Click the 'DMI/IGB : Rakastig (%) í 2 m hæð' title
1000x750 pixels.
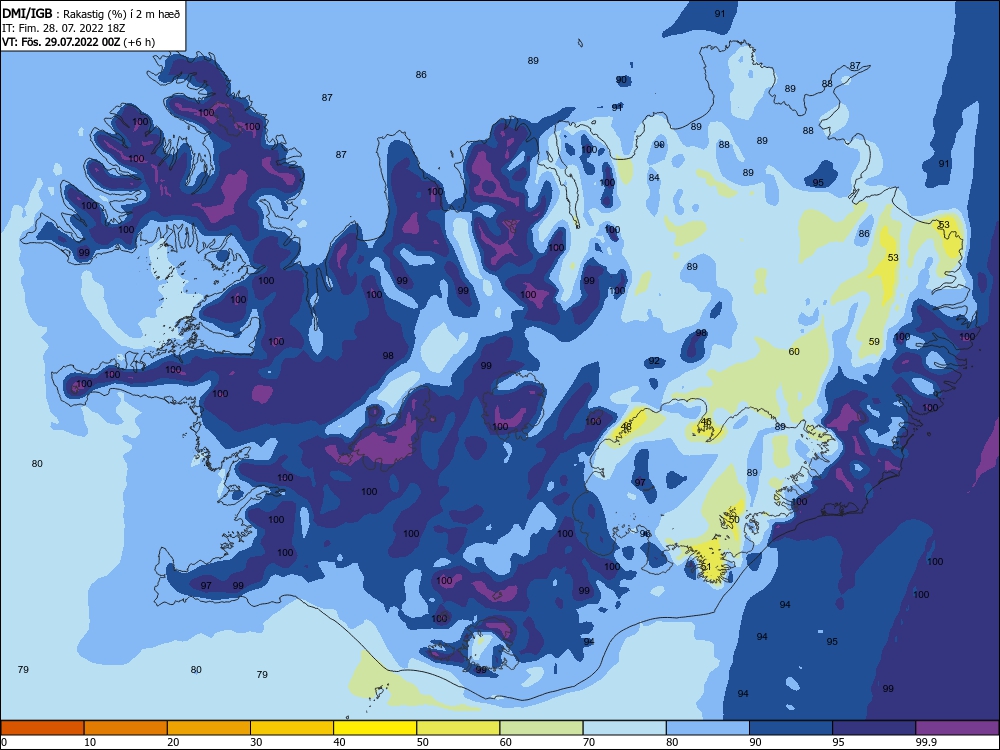click(91, 14)
